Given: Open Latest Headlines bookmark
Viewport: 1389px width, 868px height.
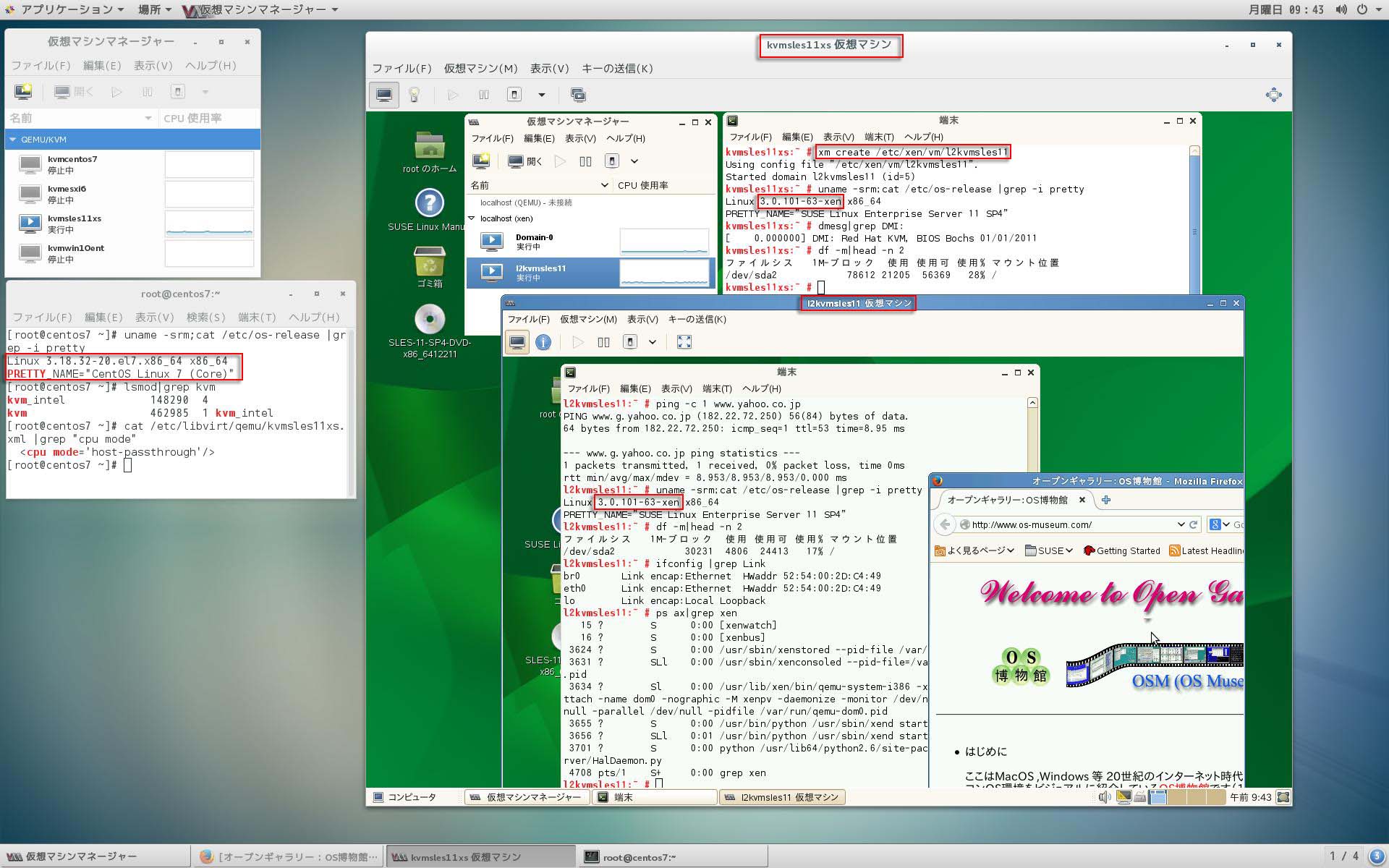Looking at the screenshot, I should [1205, 550].
